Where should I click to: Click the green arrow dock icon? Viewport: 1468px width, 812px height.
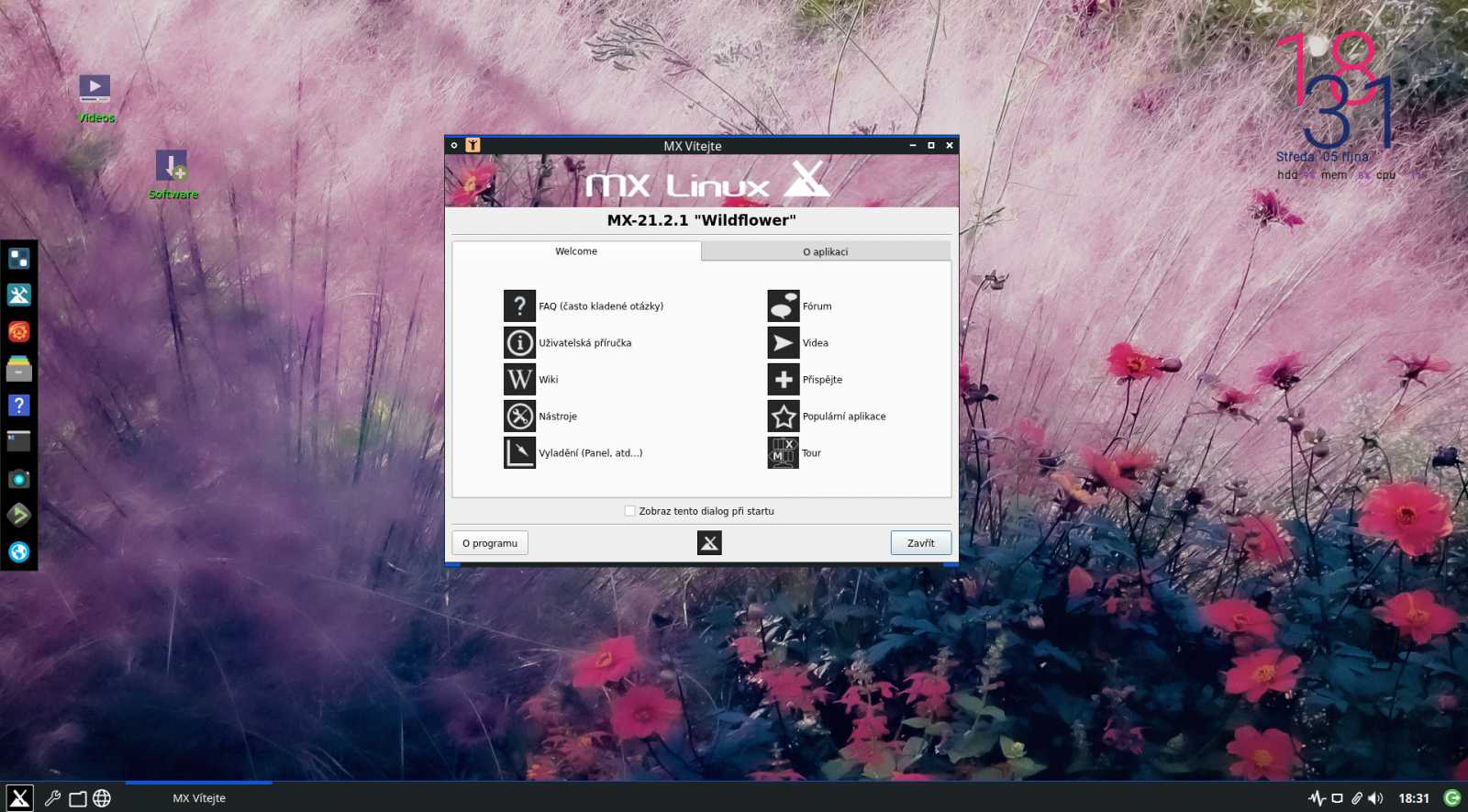pyautogui.click(x=19, y=515)
